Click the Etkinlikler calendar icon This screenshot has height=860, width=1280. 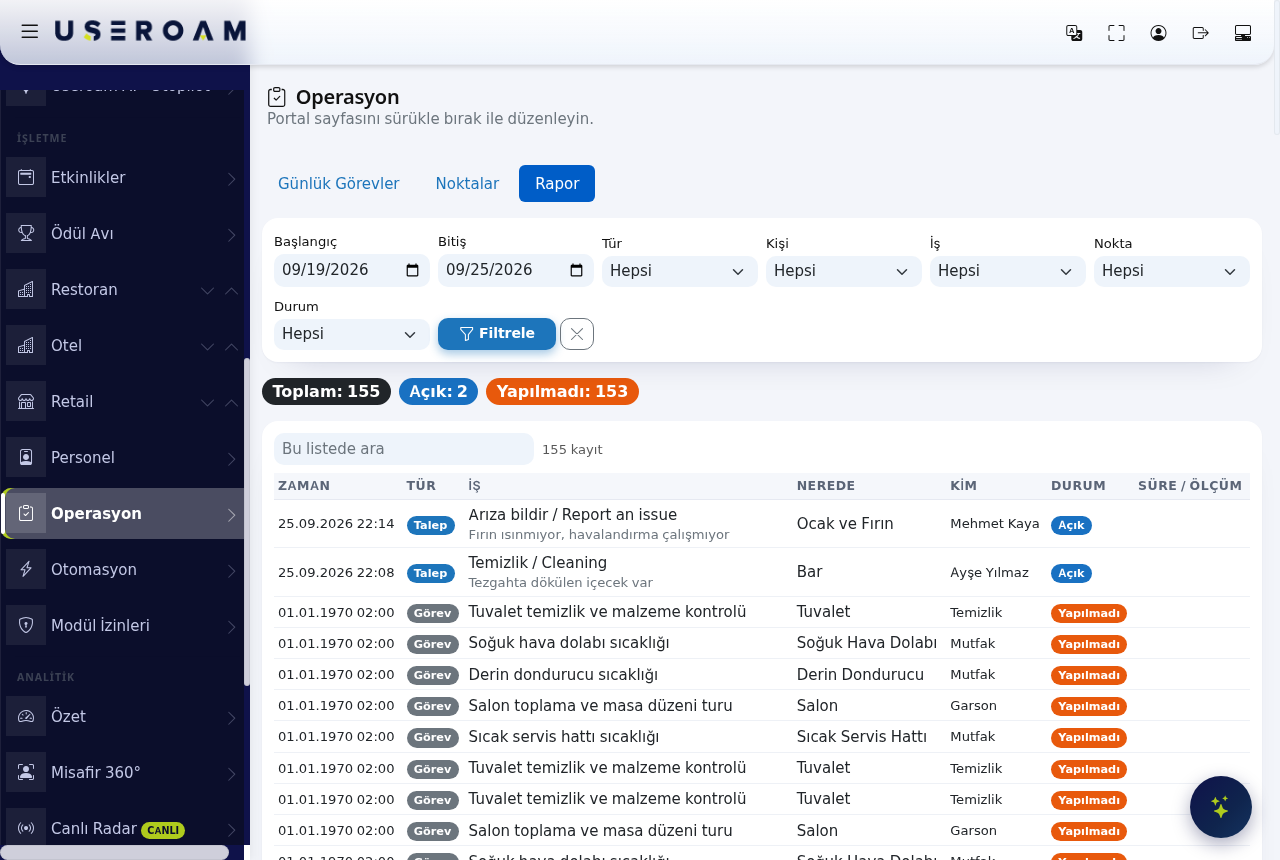[x=26, y=177]
